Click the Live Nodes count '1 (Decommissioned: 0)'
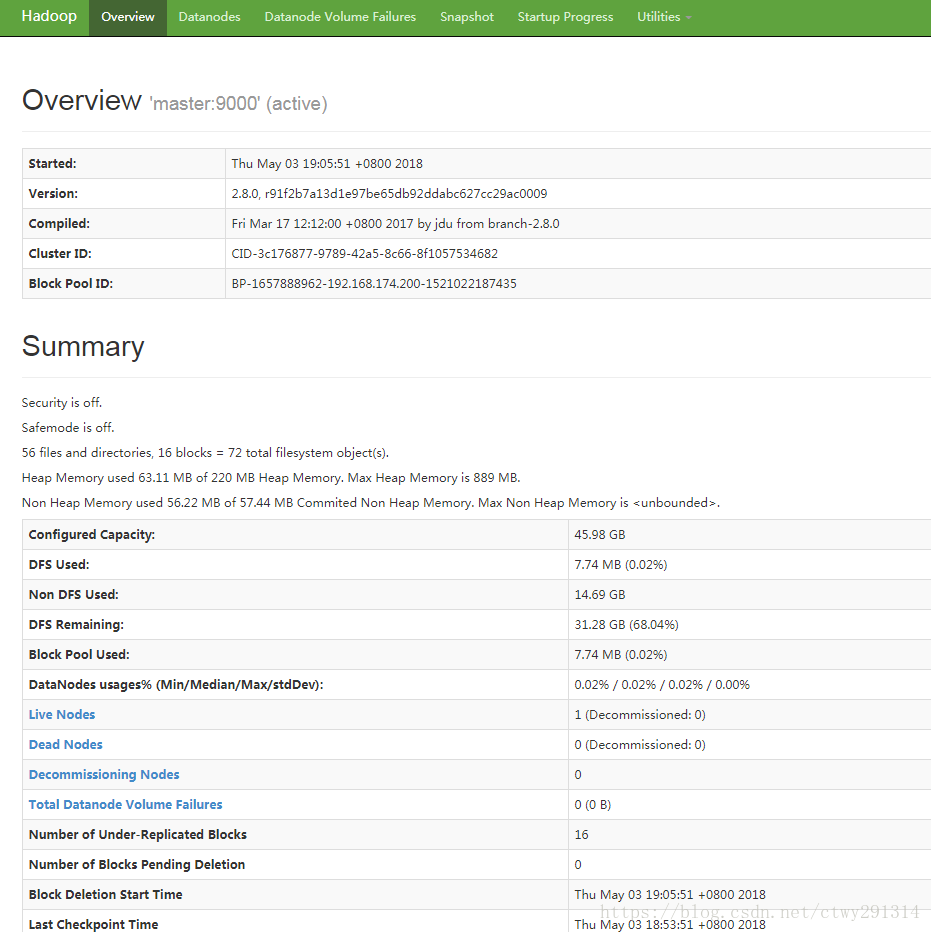 (640, 714)
